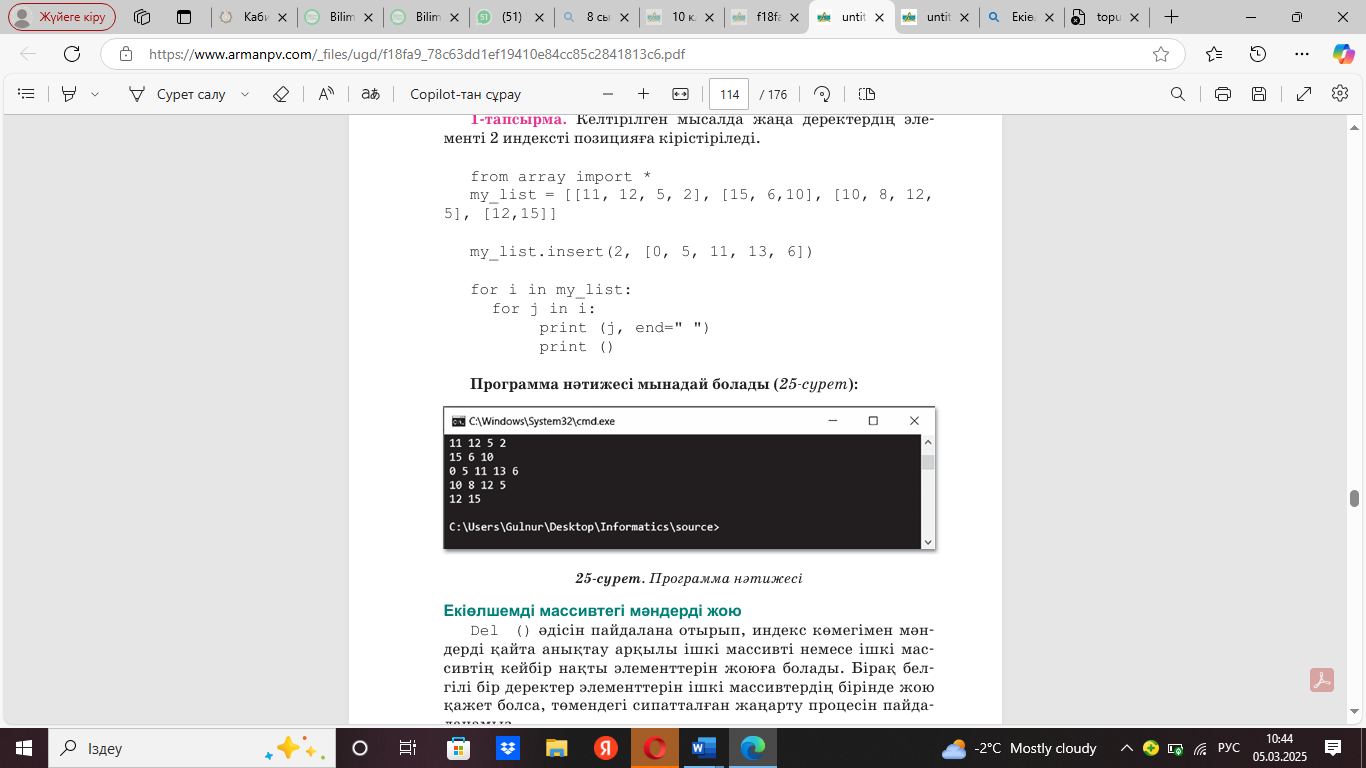The image size is (1366, 768).
Task: Switch to the 'Ekiel' tab
Action: click(x=1022, y=17)
